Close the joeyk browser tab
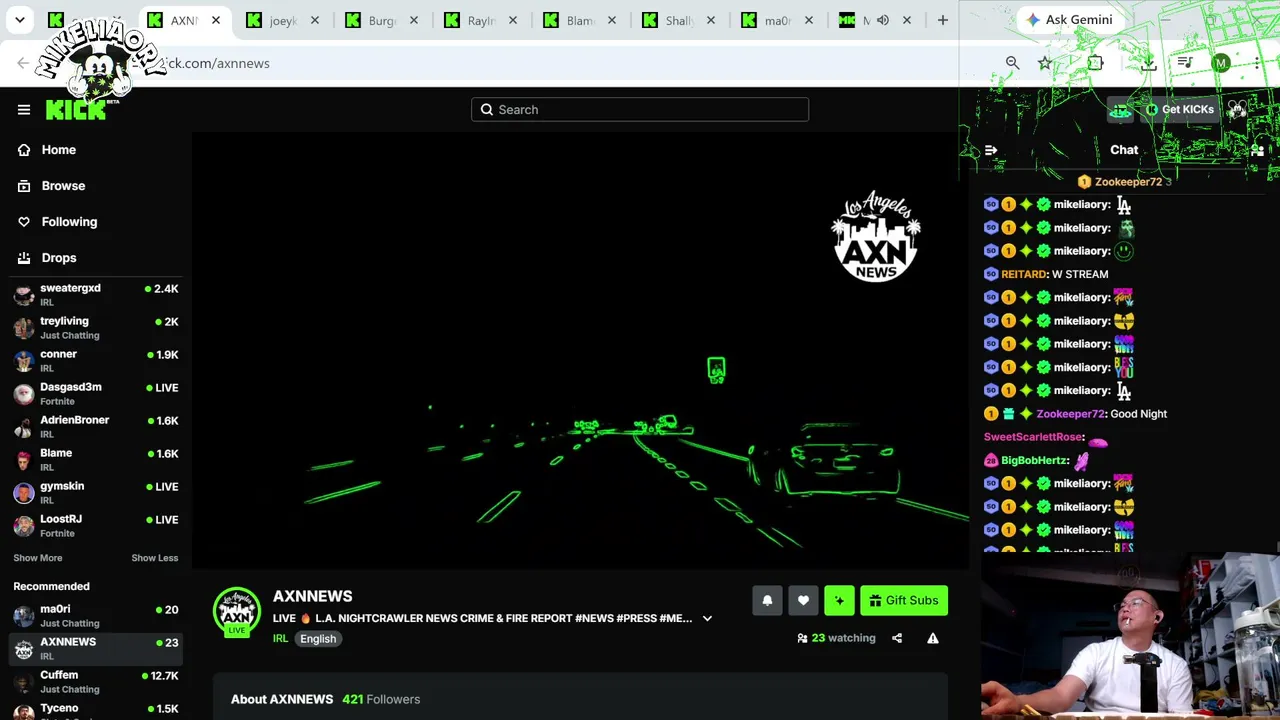This screenshot has height=720, width=1280. tap(315, 20)
